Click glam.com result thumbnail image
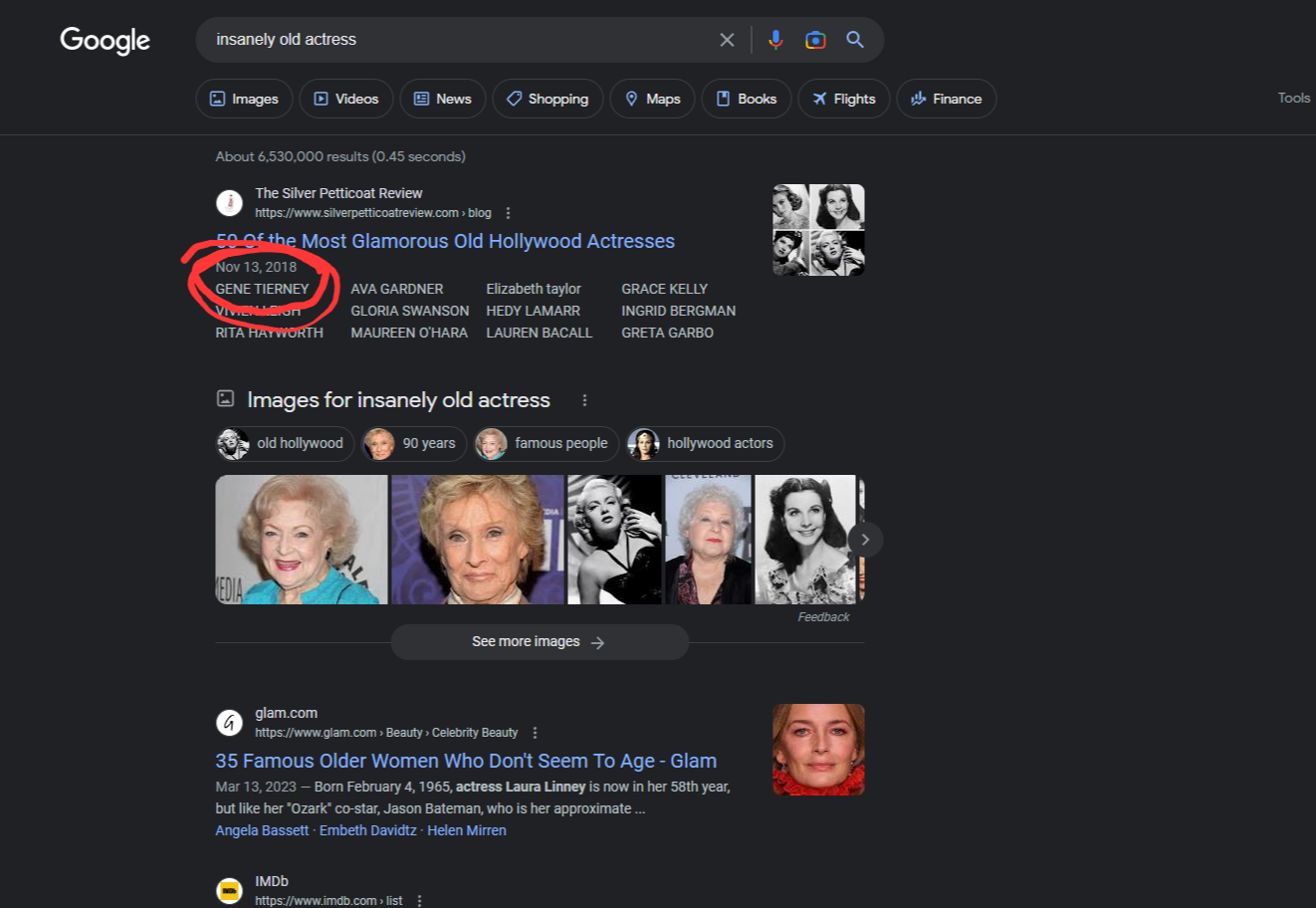 818,750
